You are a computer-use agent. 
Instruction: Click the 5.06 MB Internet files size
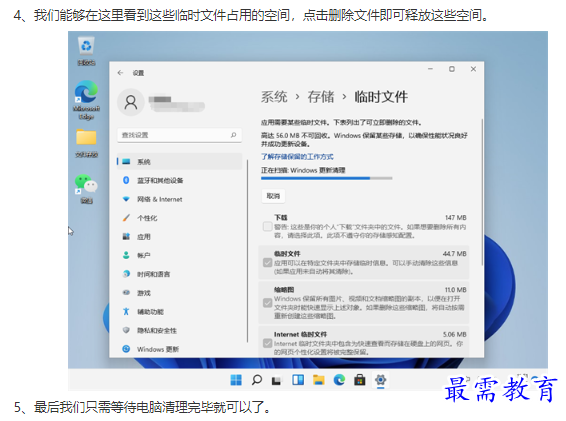pos(454,334)
